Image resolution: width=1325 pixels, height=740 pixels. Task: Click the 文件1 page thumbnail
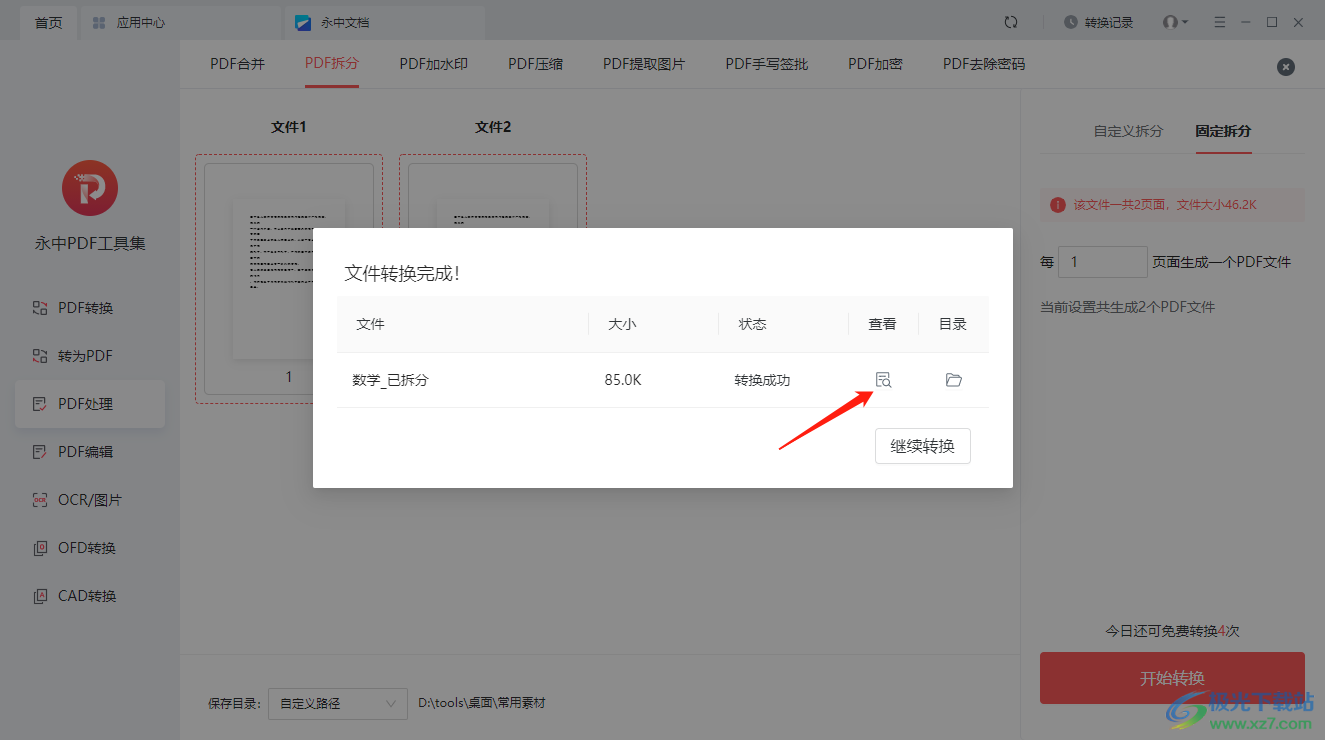(x=289, y=278)
